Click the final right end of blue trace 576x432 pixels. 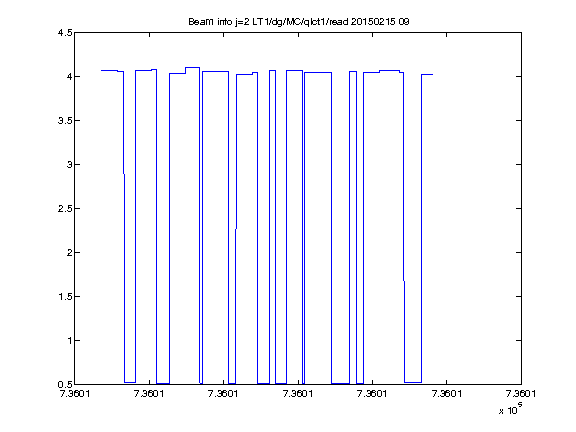(x=432, y=75)
